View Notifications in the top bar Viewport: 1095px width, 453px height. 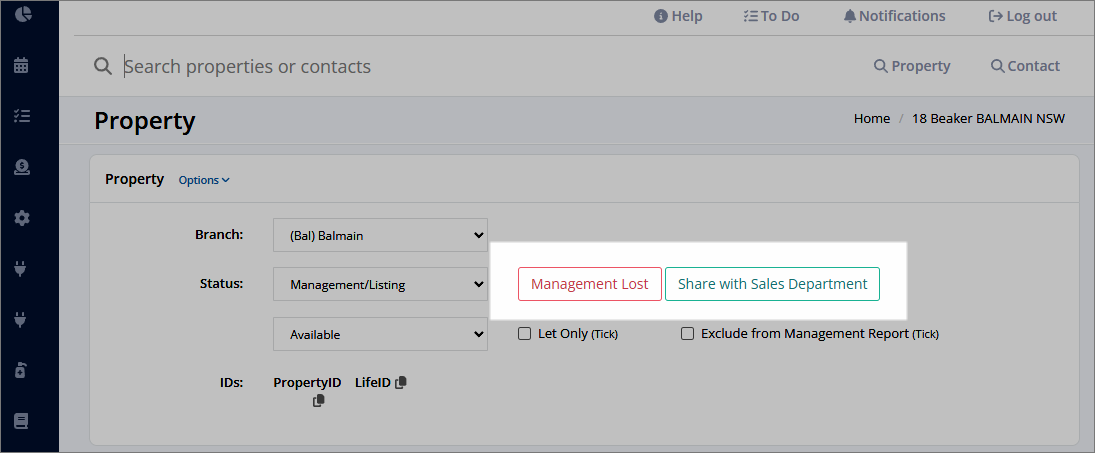pyautogui.click(x=895, y=16)
